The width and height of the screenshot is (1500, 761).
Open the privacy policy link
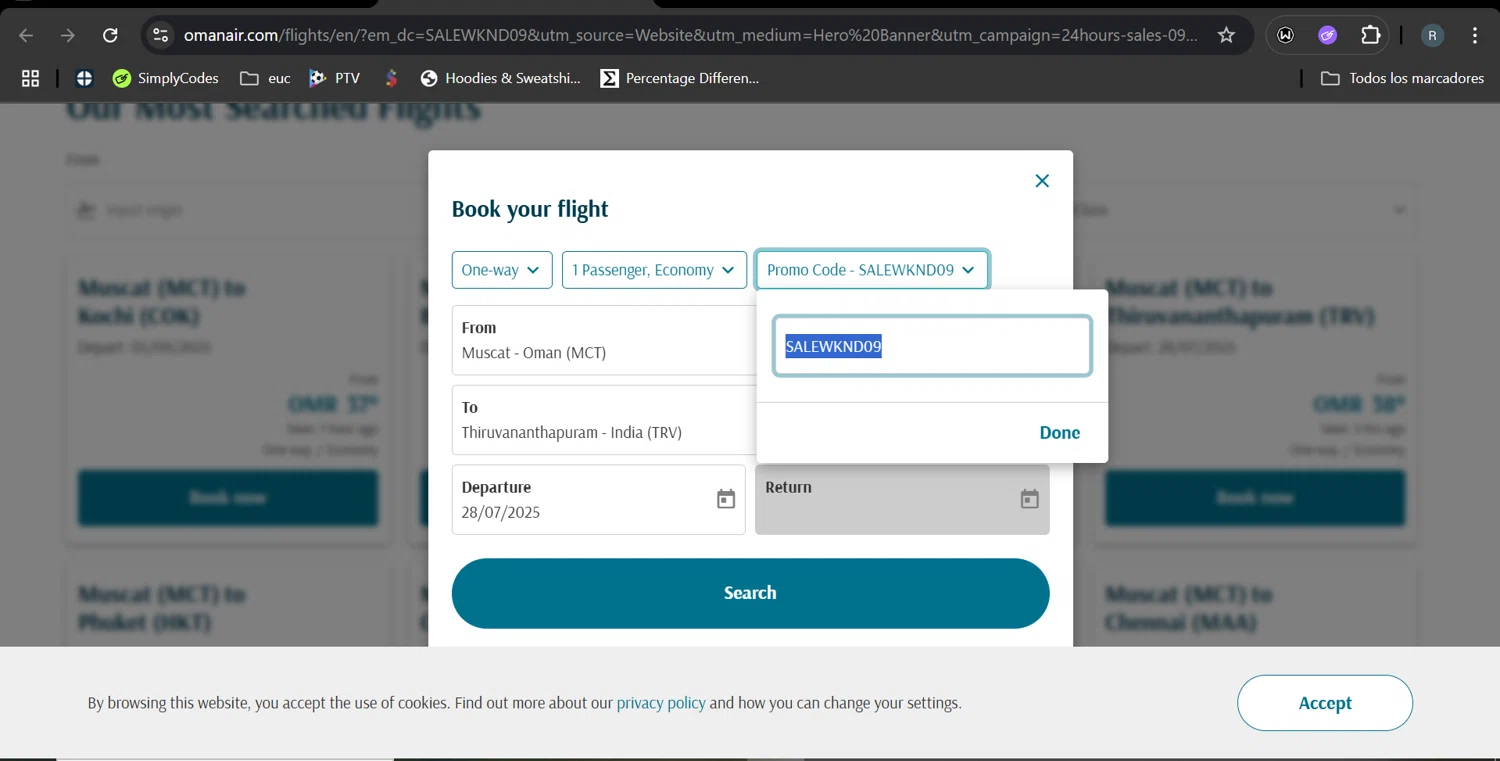661,703
